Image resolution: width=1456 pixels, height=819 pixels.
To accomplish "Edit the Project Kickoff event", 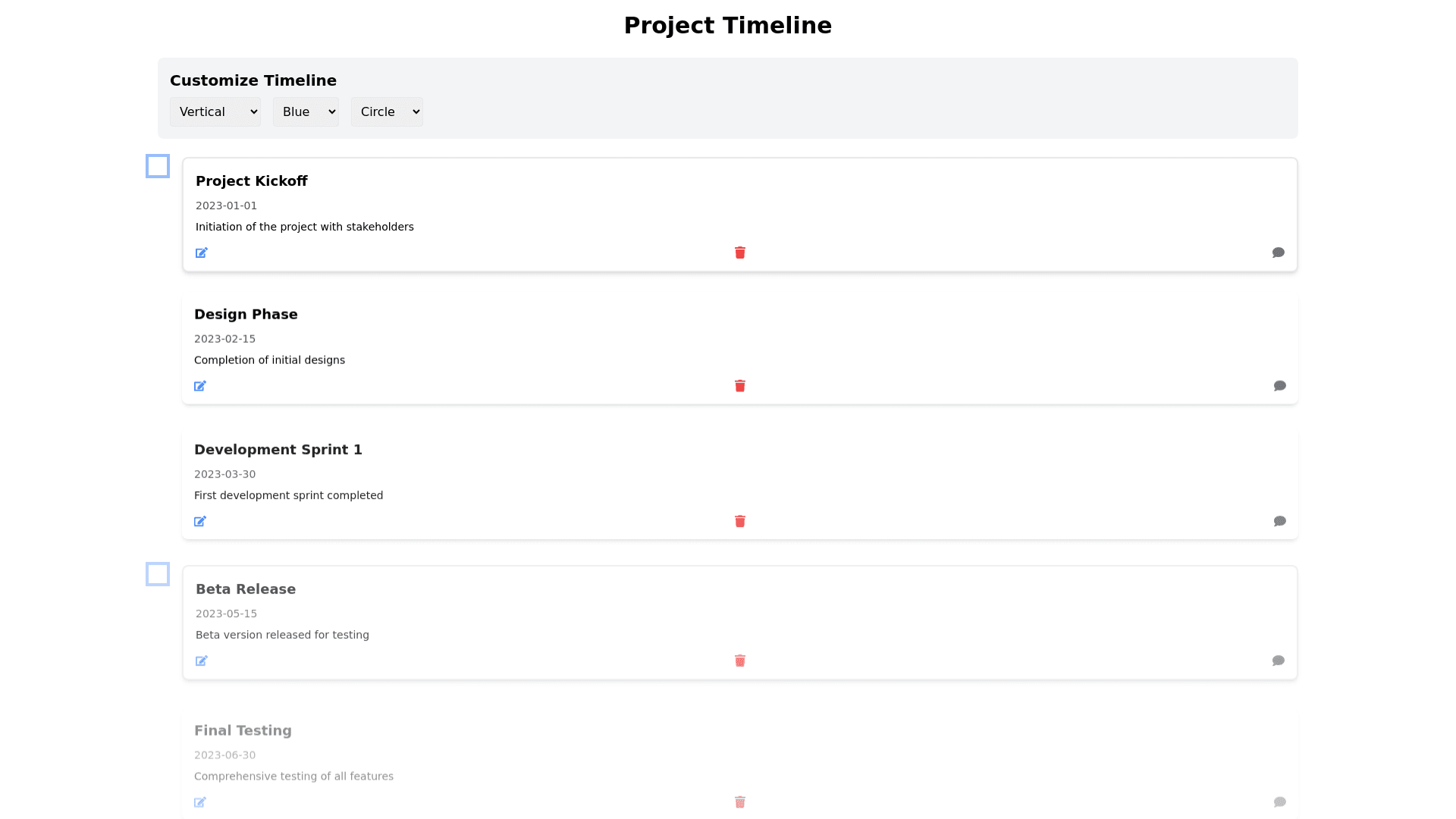I will tap(201, 253).
